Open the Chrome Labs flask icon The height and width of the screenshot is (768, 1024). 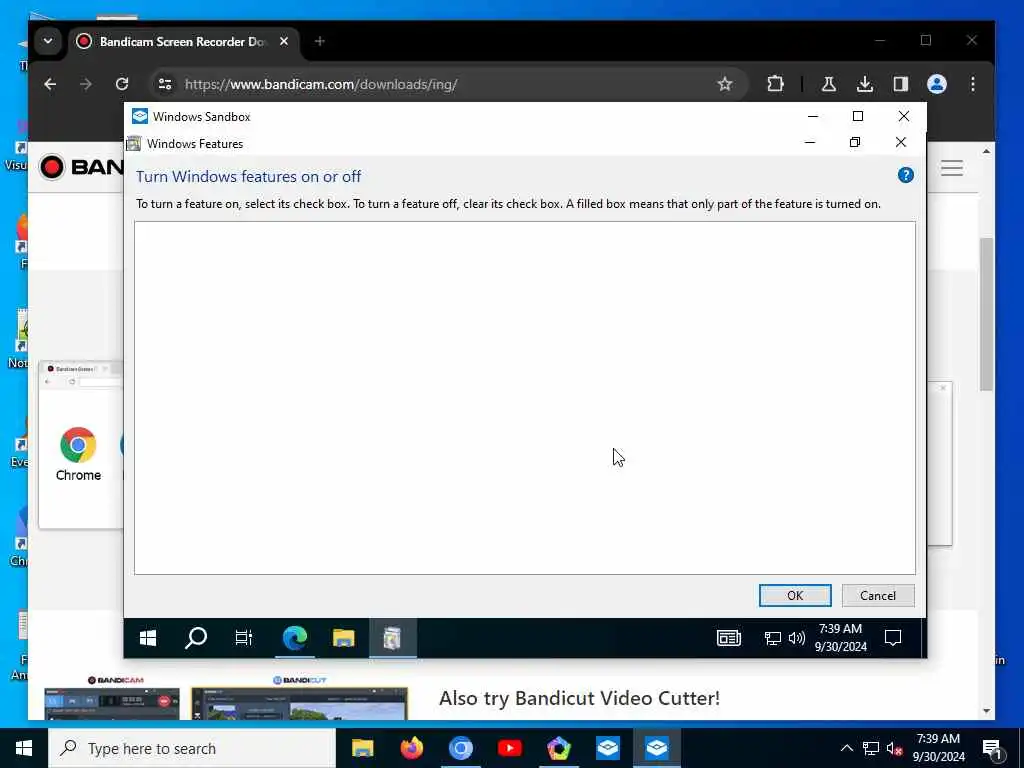(x=829, y=84)
